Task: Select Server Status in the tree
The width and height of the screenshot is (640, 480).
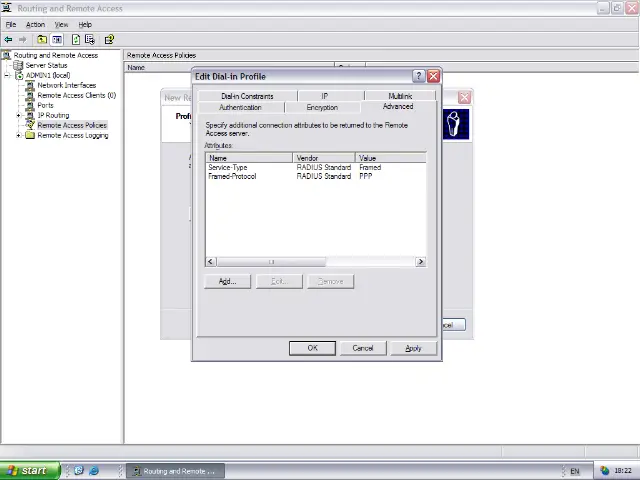Action: tap(46, 65)
